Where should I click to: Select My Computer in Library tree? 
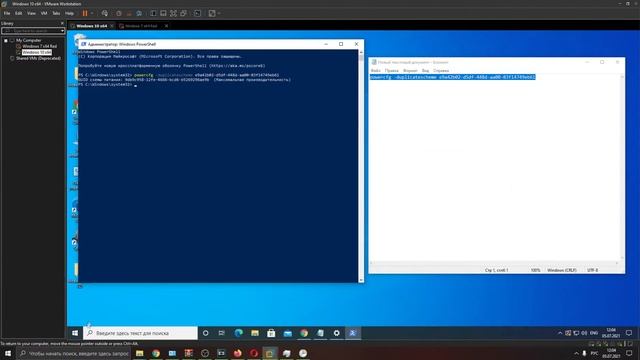[x=28, y=40]
